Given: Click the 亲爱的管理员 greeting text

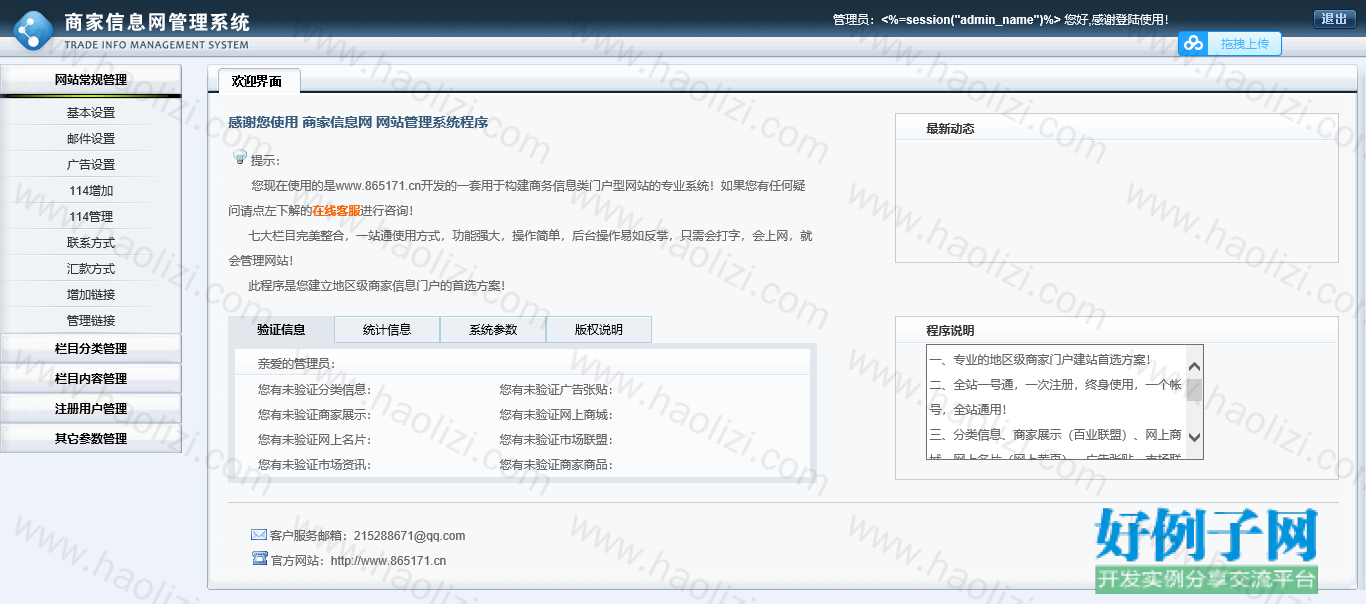Looking at the screenshot, I should pos(296,364).
